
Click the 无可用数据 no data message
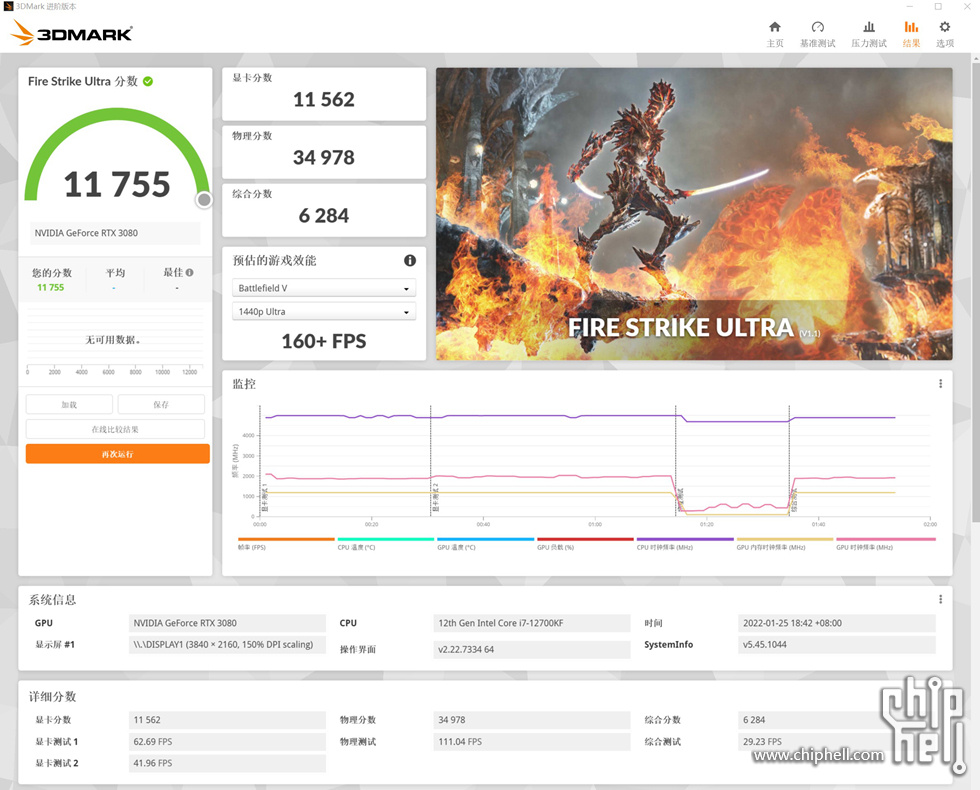point(113,340)
